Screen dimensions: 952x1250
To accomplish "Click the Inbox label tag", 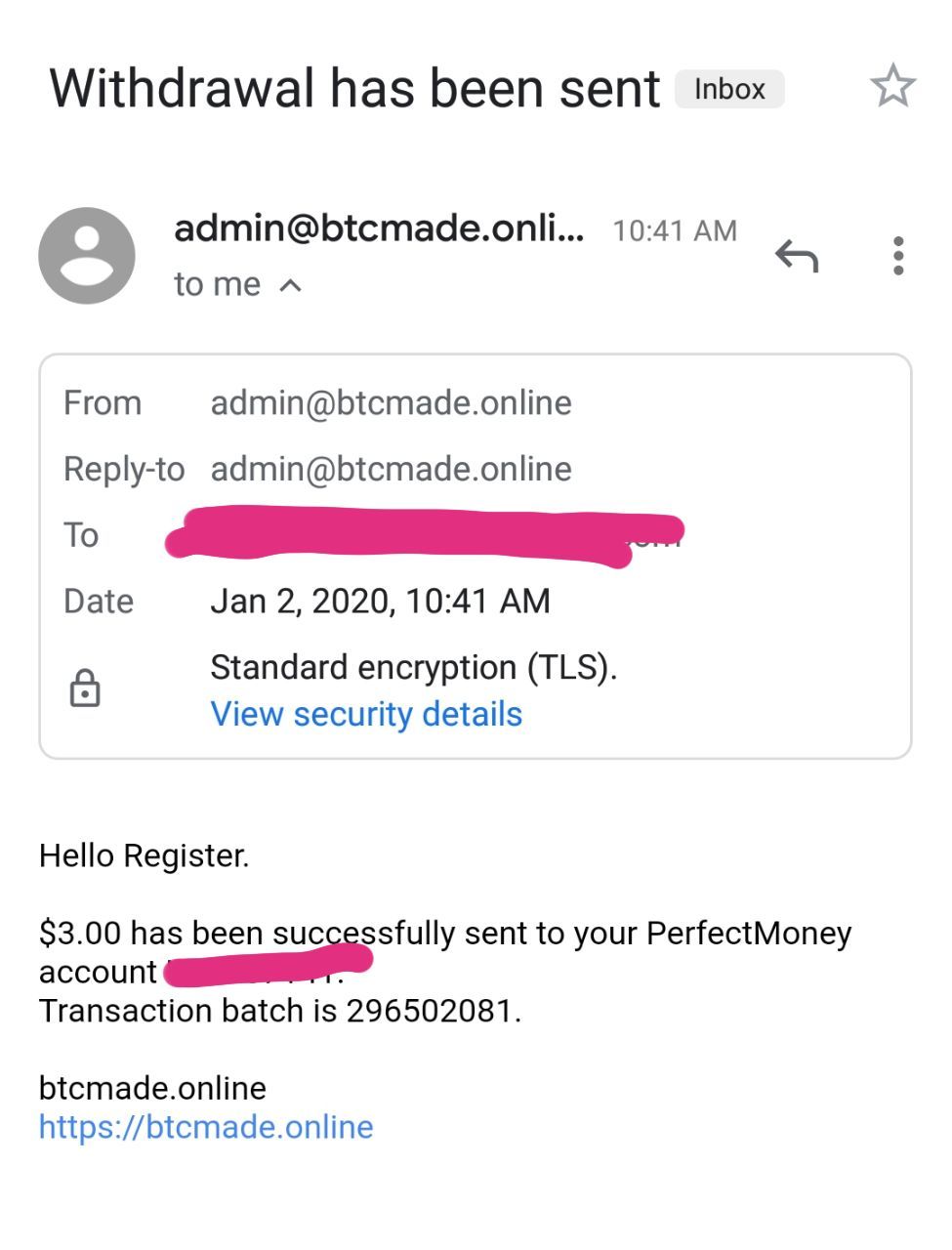I will (729, 89).
